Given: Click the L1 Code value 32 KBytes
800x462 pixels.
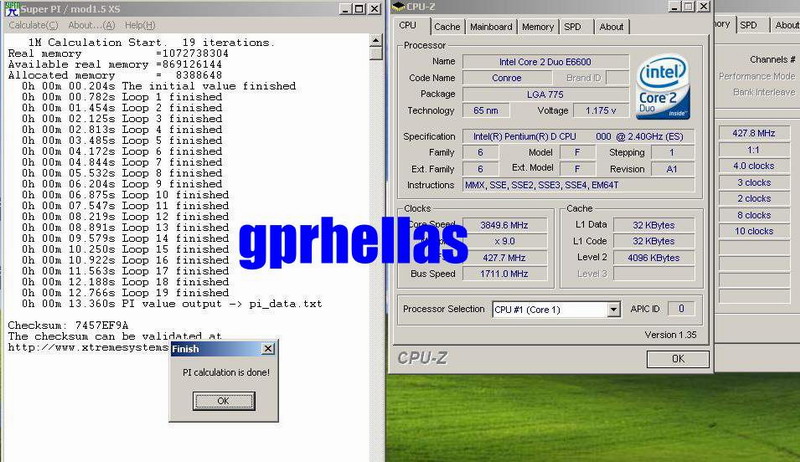Looking at the screenshot, I should pyautogui.click(x=654, y=241).
